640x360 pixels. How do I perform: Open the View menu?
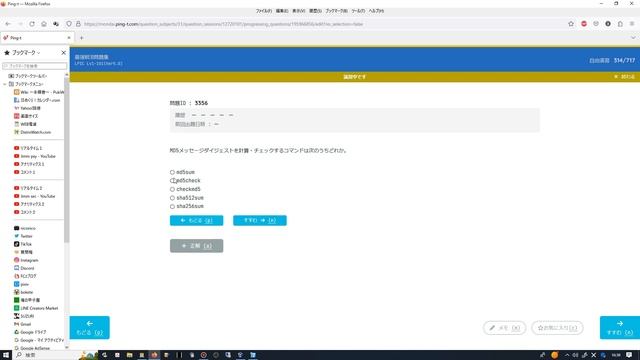tap(298, 11)
